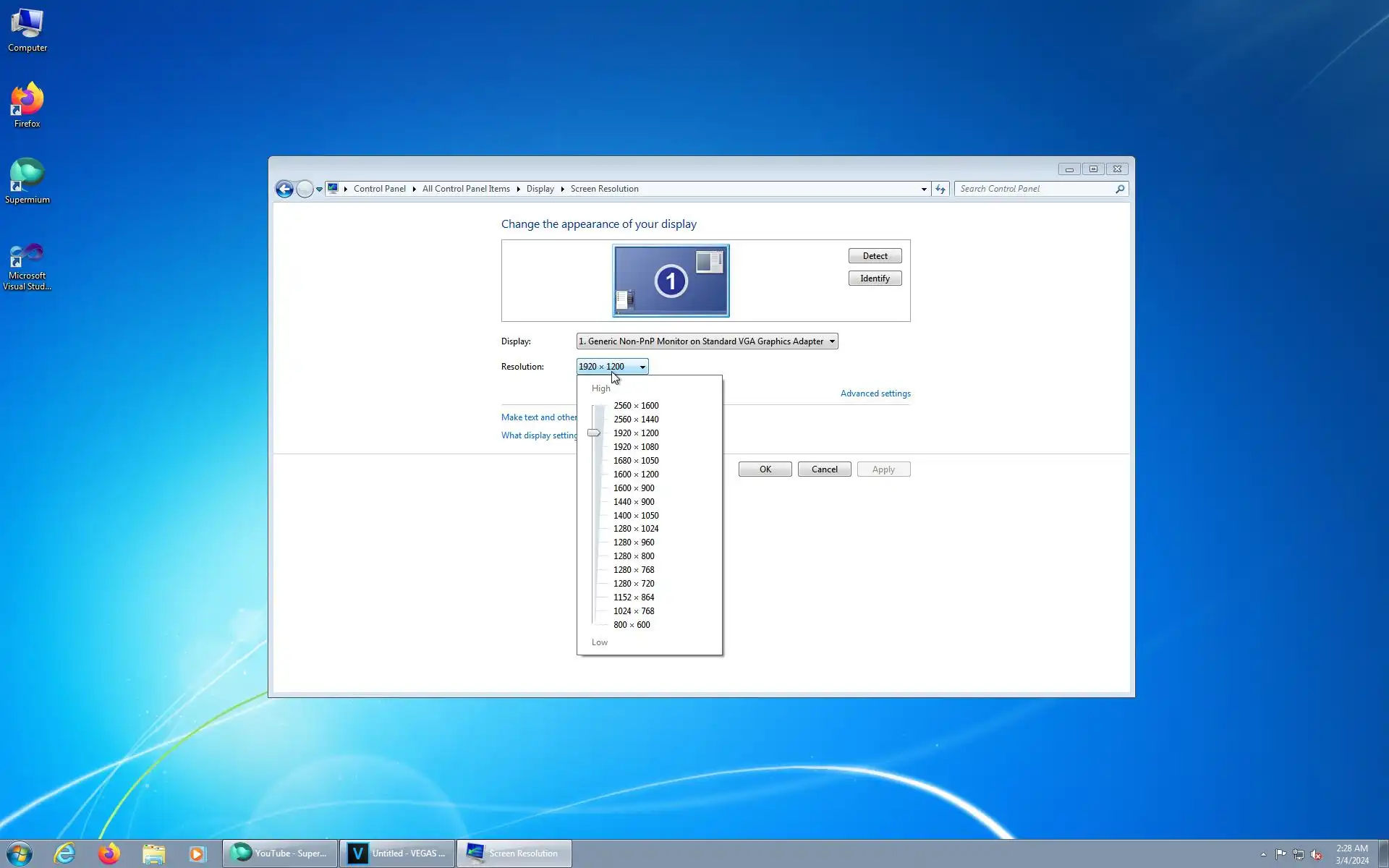Viewport: 1389px width, 868px height.
Task: Click the back navigation arrow button
Action: pyautogui.click(x=284, y=190)
